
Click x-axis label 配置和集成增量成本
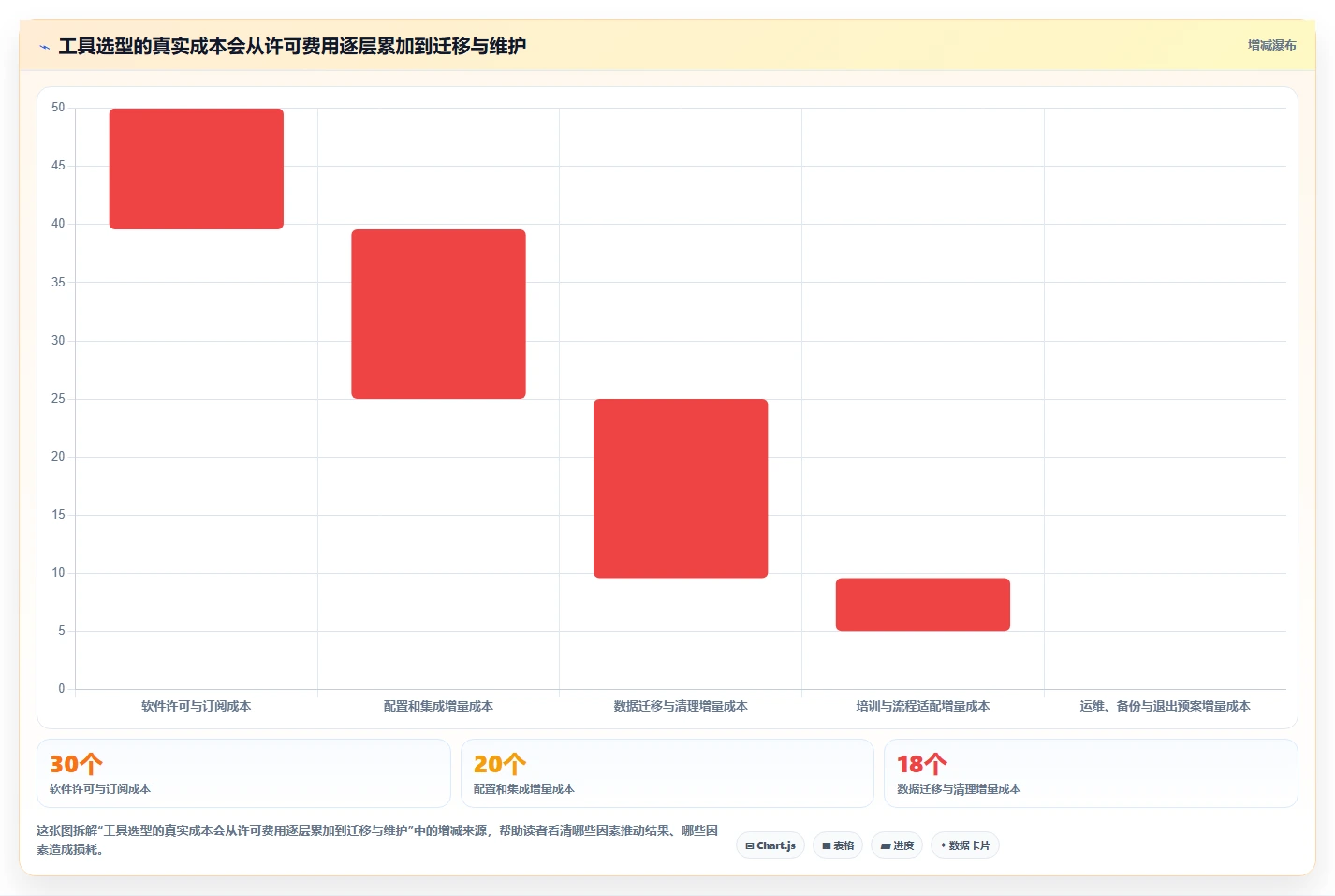[x=438, y=706]
